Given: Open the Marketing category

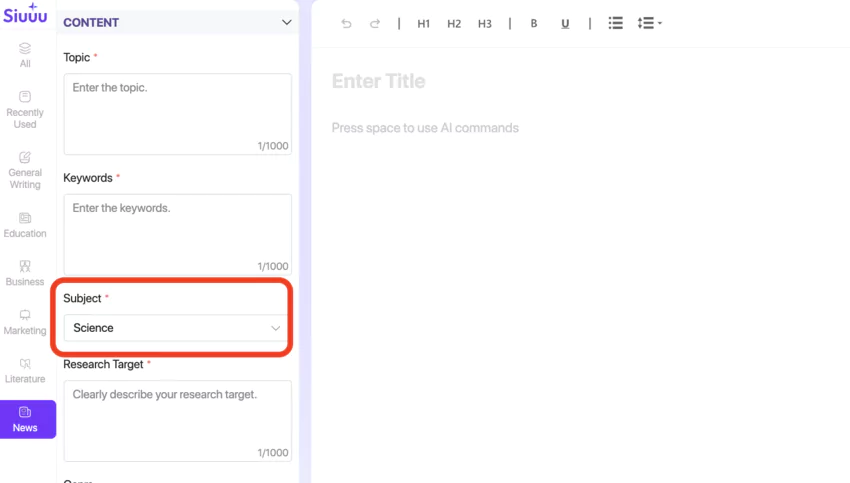Looking at the screenshot, I should (25, 322).
